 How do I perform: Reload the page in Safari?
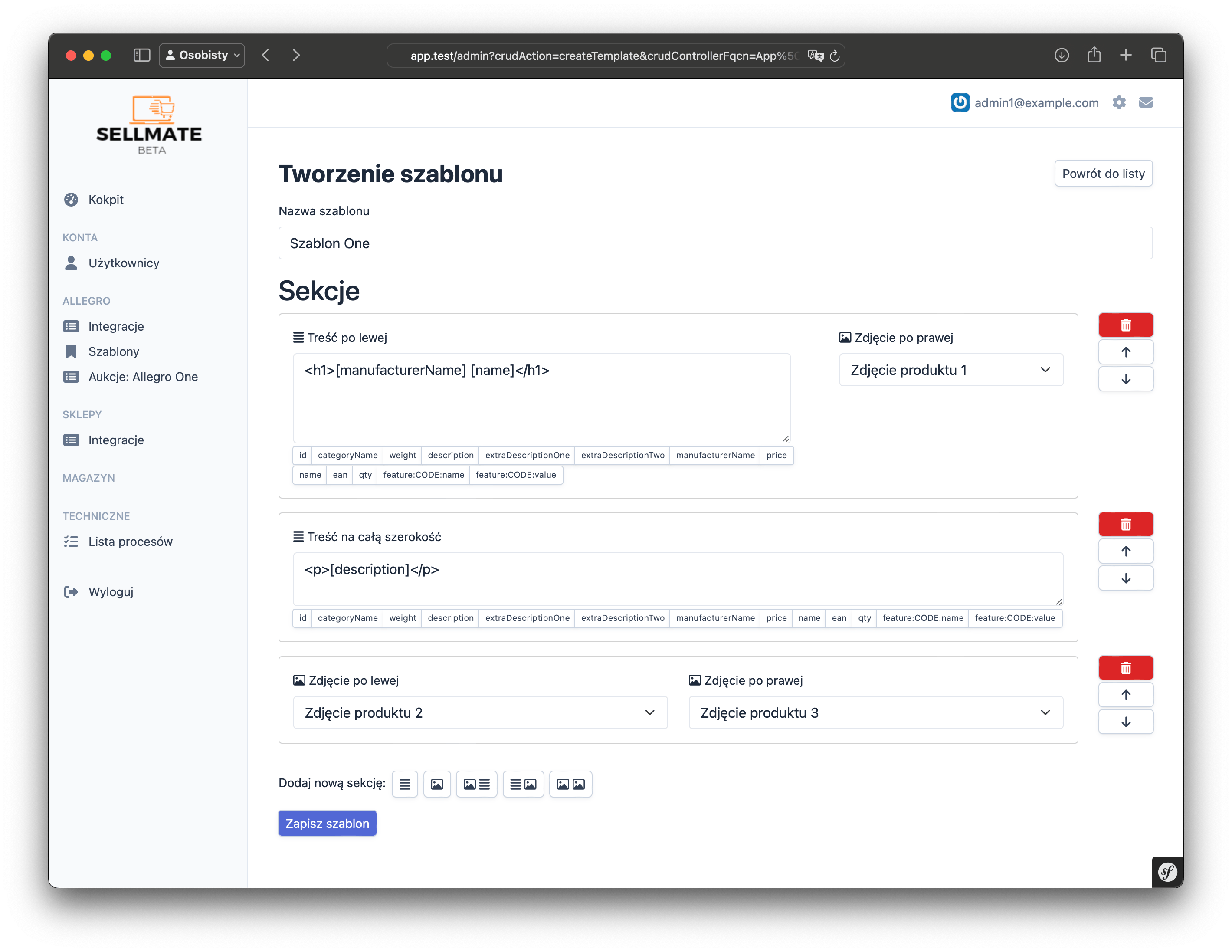point(834,56)
